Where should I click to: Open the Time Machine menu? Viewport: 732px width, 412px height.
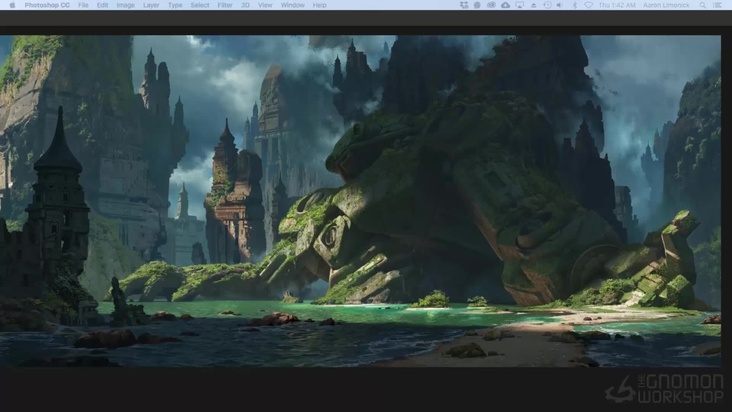pos(547,5)
